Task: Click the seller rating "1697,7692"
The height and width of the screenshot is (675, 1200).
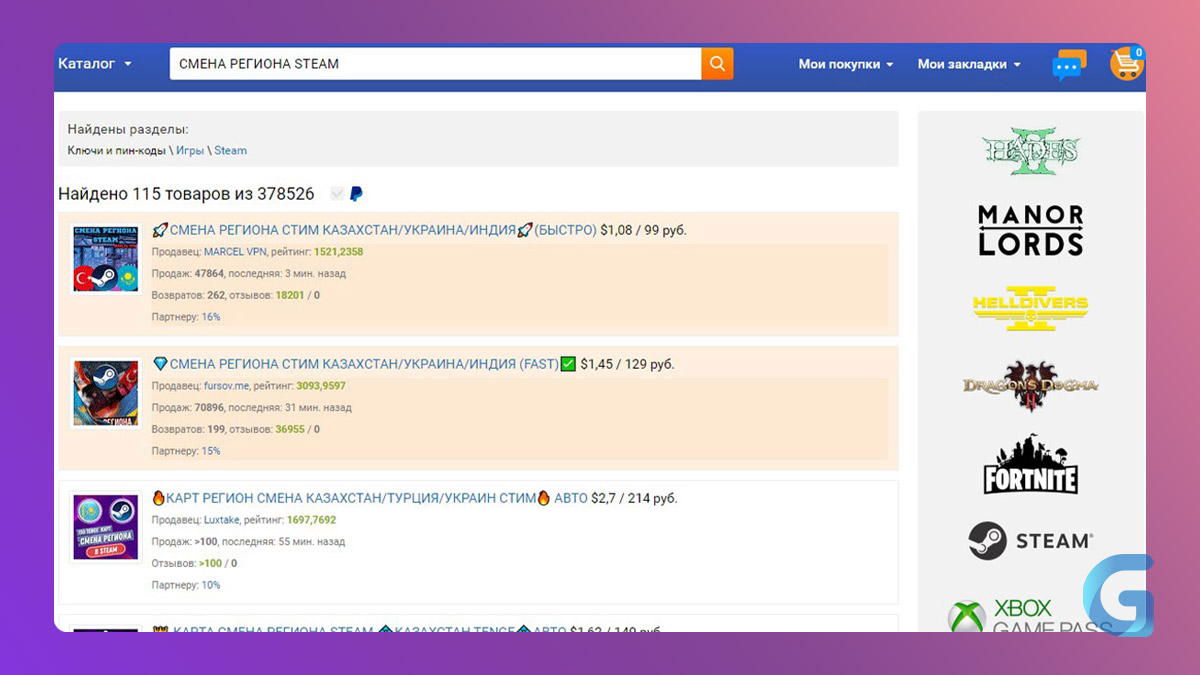Action: pos(311,520)
